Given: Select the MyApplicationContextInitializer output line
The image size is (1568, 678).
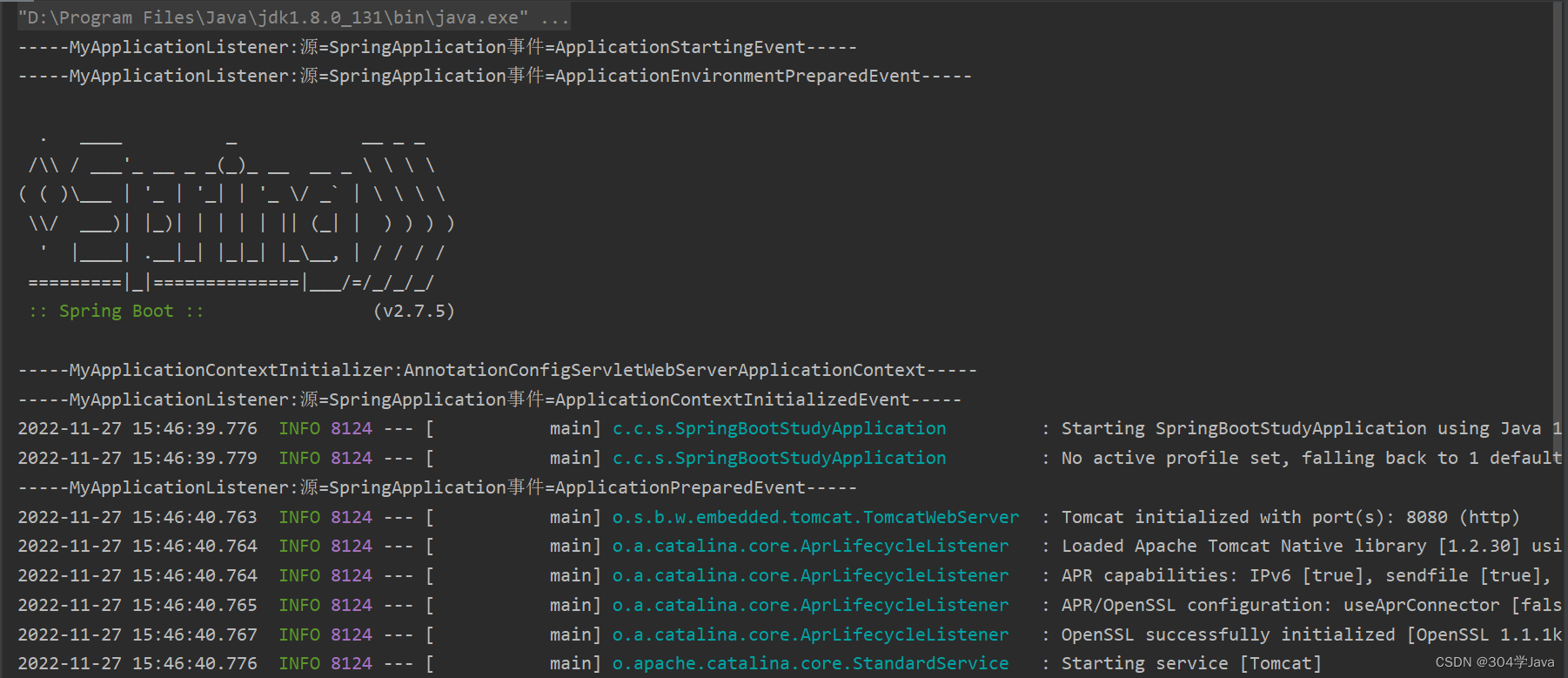Looking at the screenshot, I should pyautogui.click(x=497, y=370).
